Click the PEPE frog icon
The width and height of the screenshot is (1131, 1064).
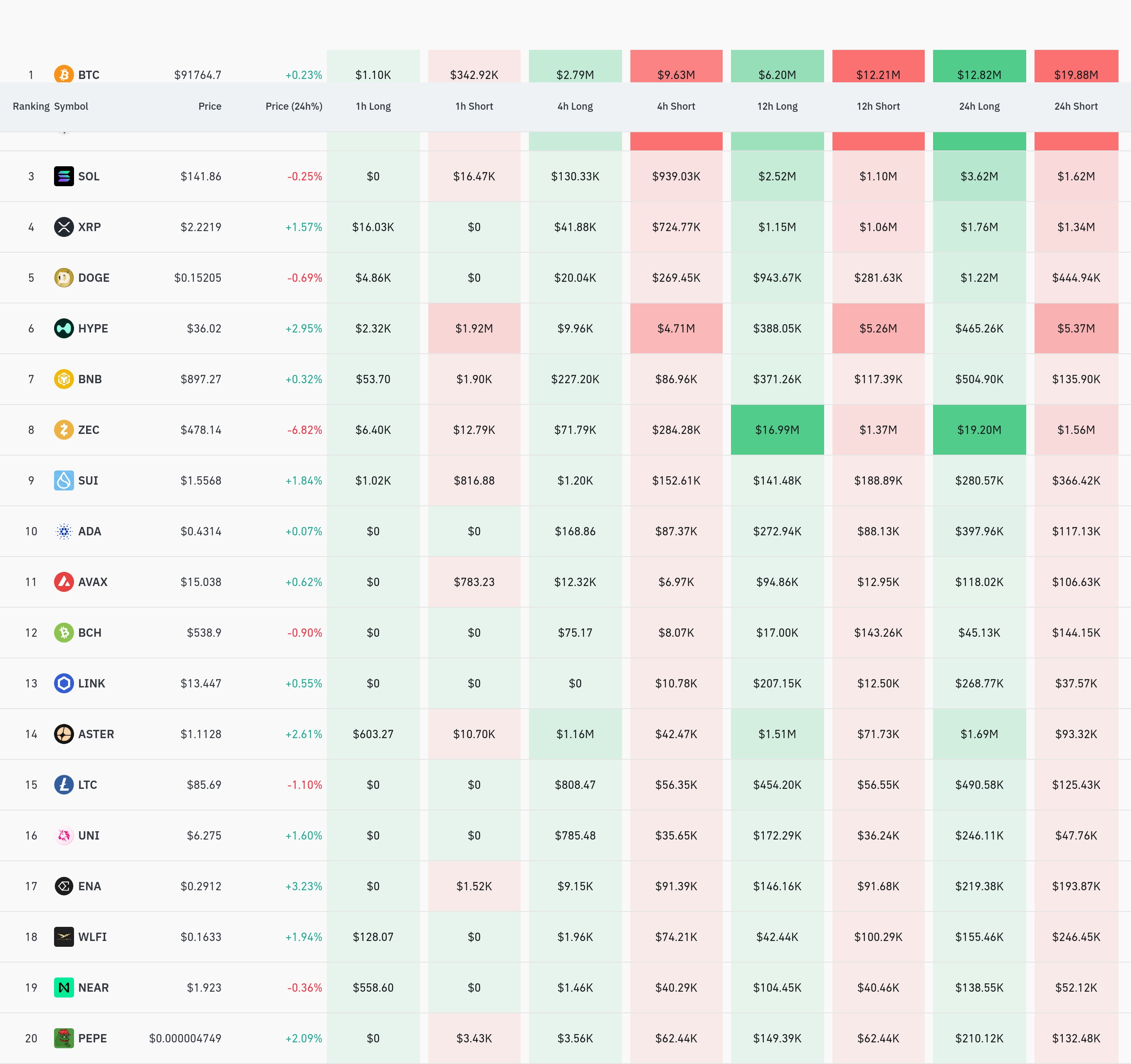pos(64,1038)
